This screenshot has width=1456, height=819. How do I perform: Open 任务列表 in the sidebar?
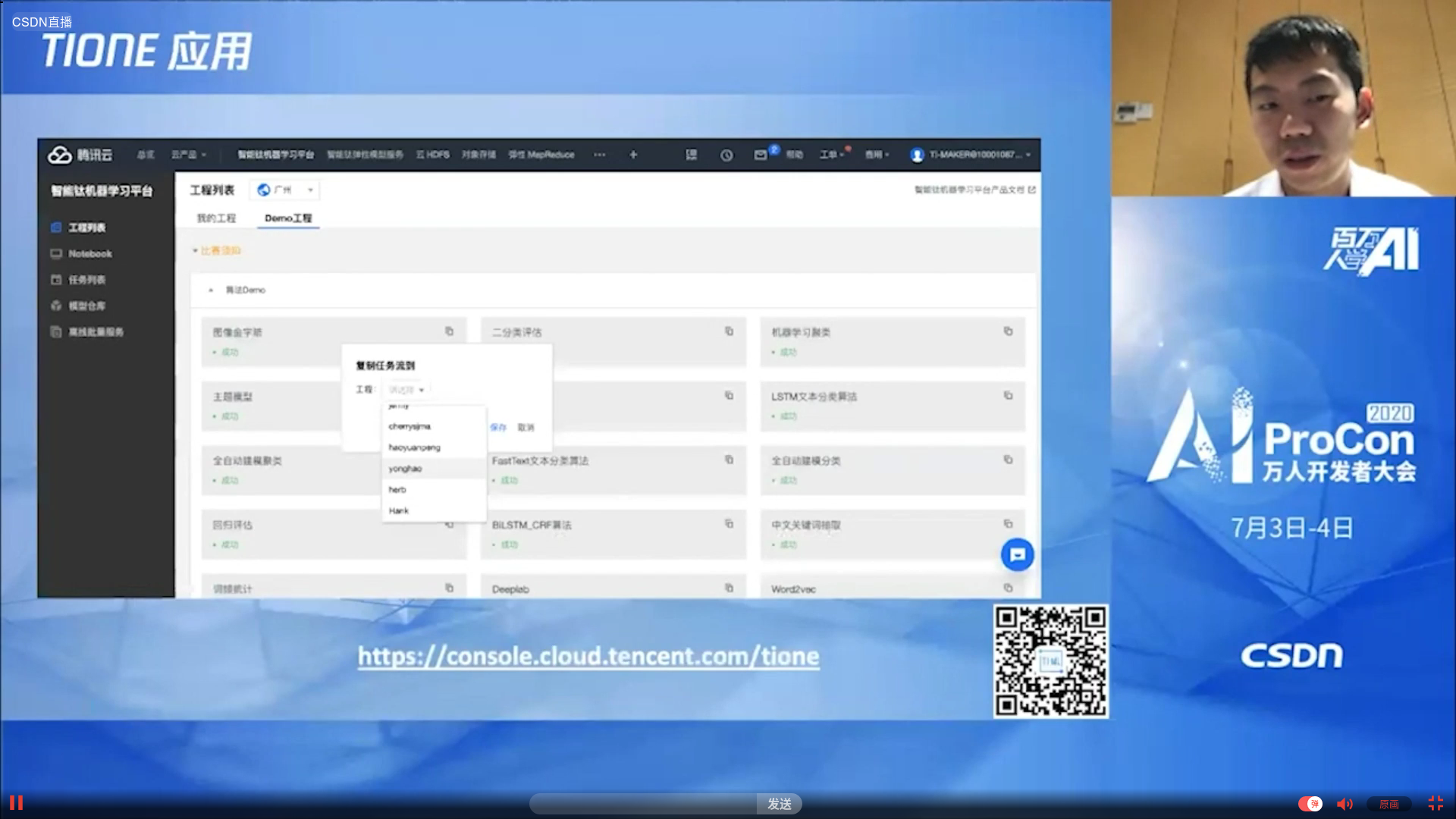(x=86, y=280)
